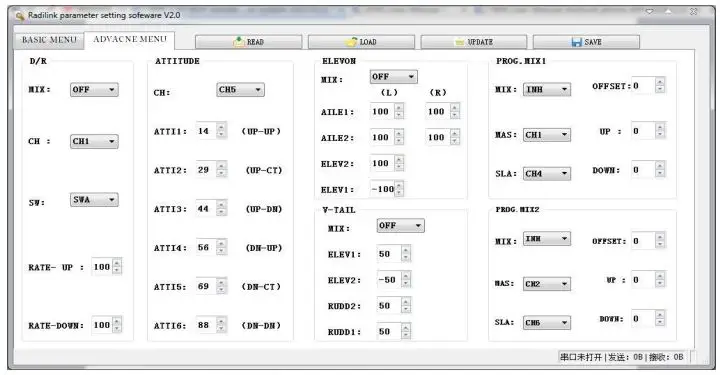Click the READ button
The image size is (720, 375).
[248, 42]
